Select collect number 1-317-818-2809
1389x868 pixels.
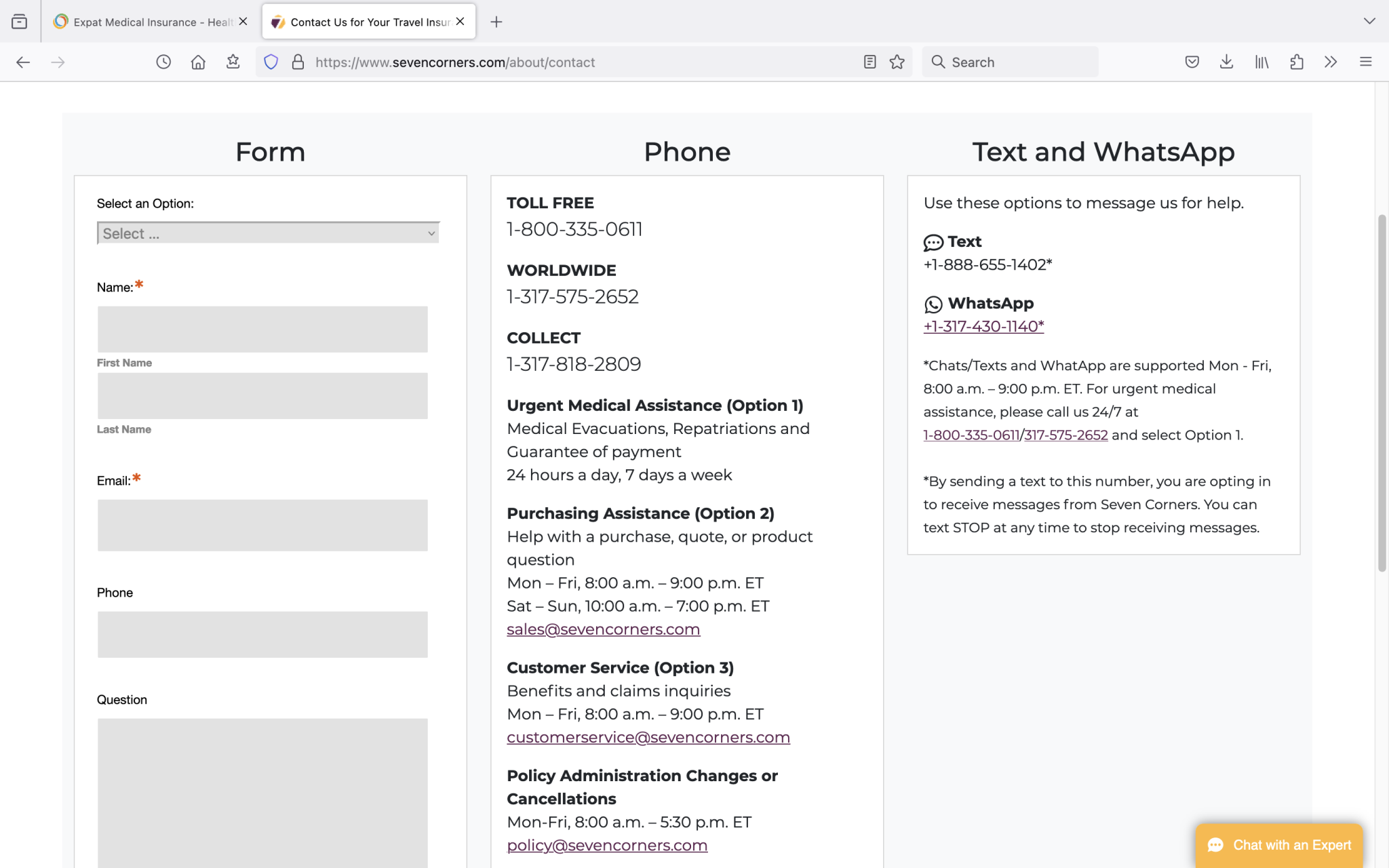coord(574,364)
